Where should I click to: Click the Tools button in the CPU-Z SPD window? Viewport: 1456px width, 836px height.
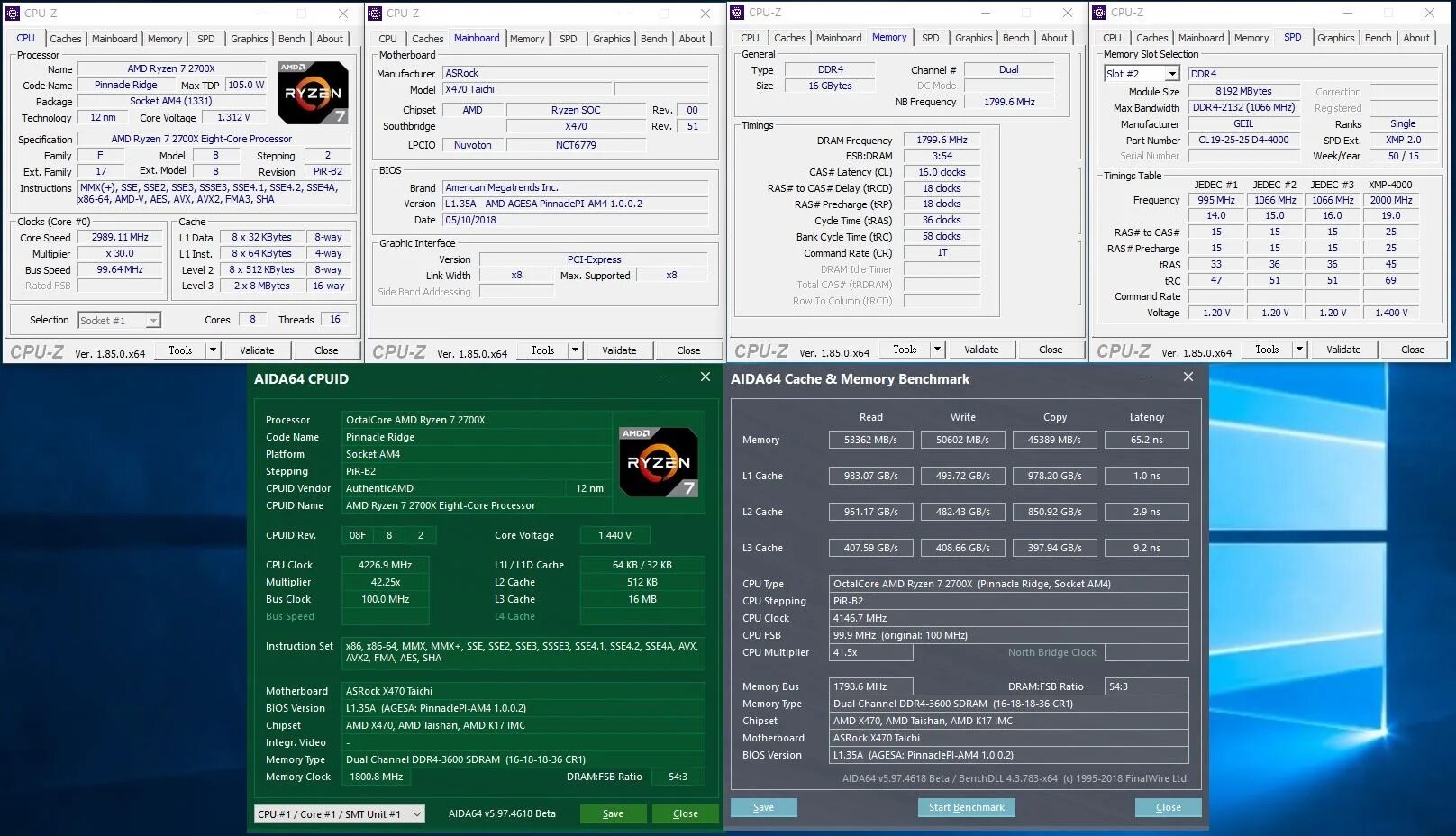point(1267,350)
